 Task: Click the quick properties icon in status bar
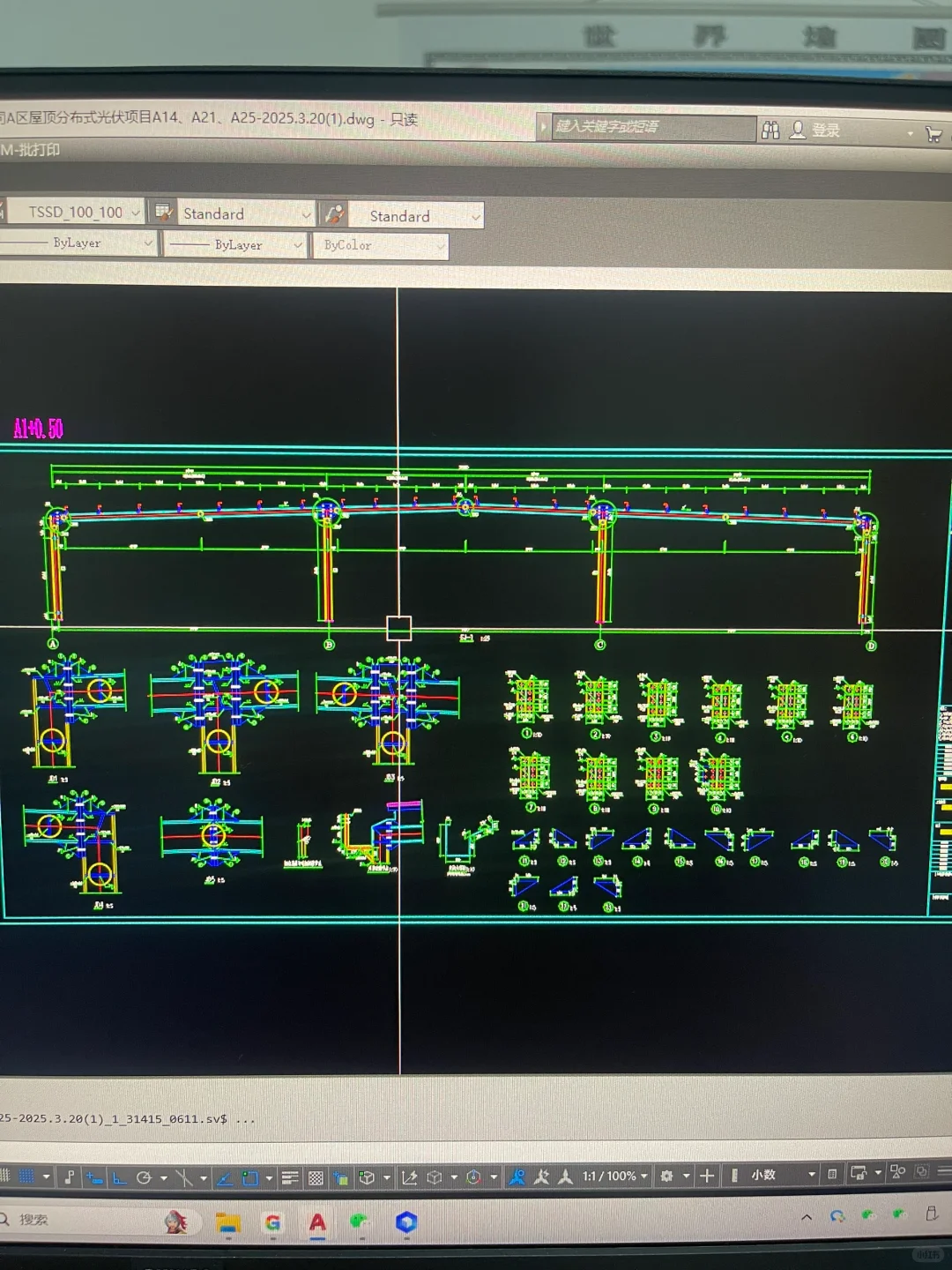(x=832, y=1174)
